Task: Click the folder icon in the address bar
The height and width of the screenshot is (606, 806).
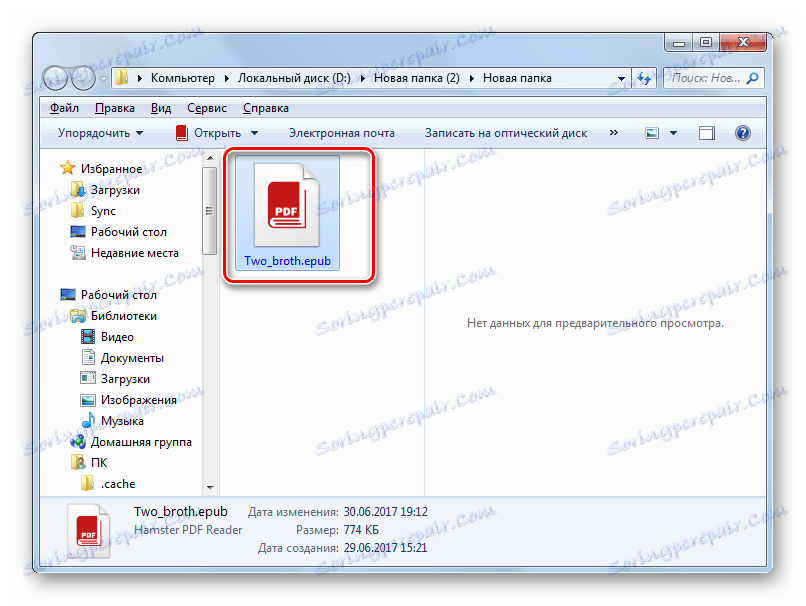Action: tap(121, 78)
